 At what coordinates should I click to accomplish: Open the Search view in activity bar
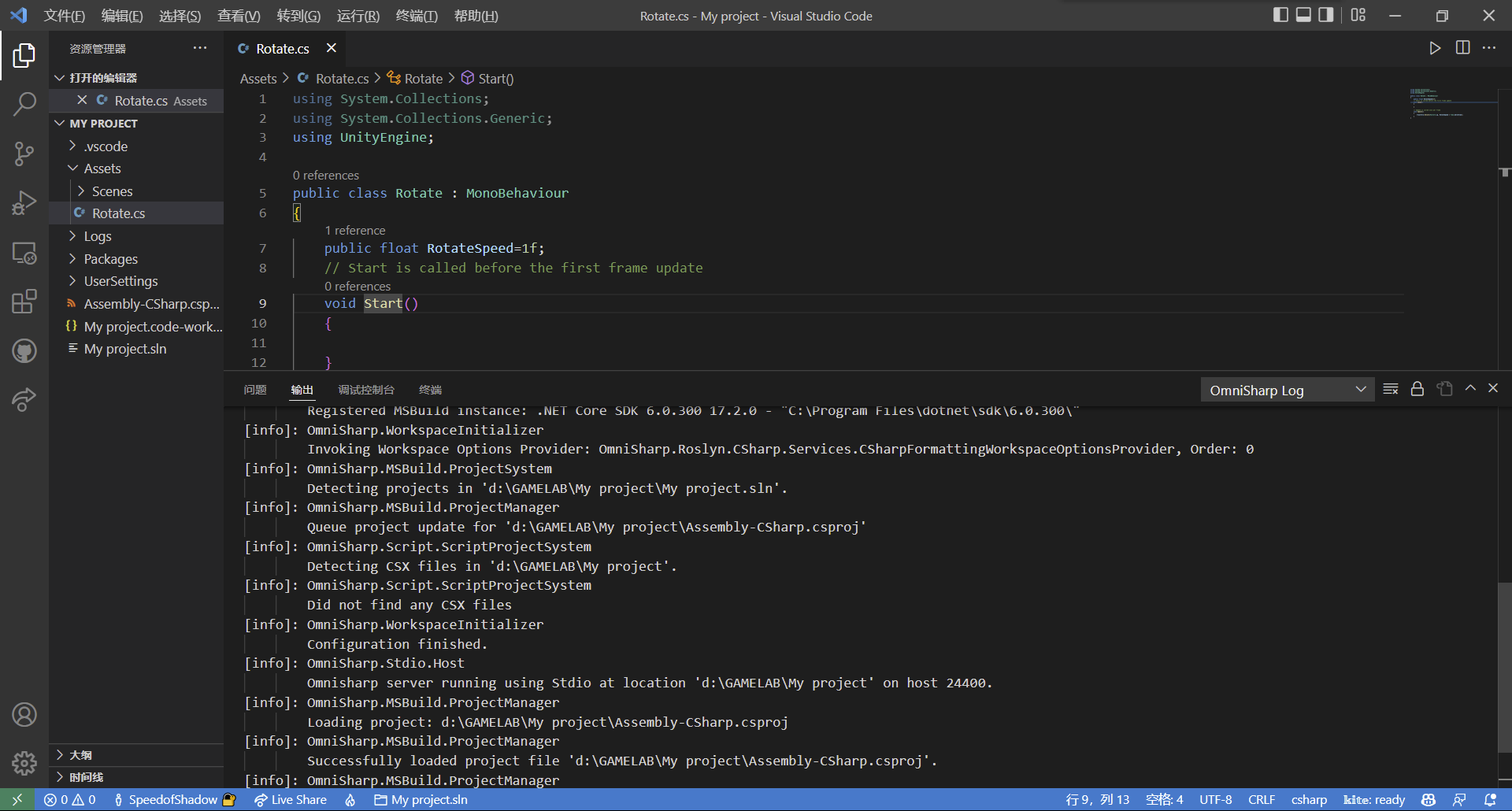tap(24, 104)
